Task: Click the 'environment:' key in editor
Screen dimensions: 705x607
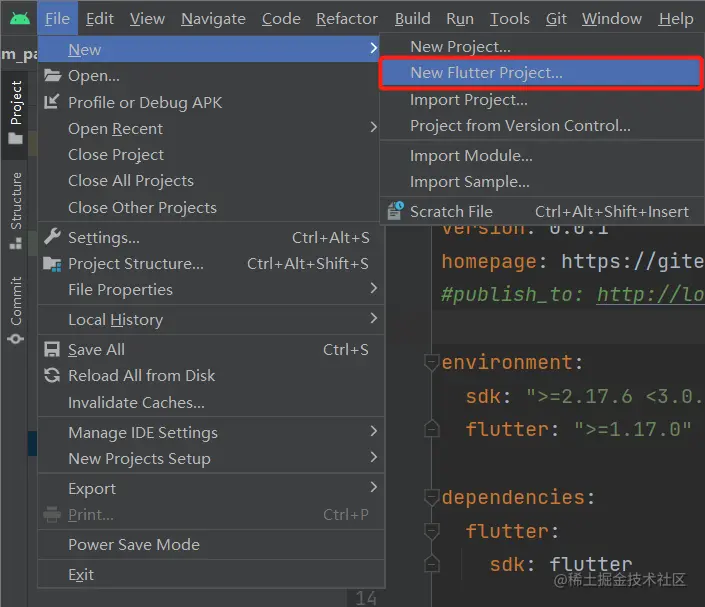Action: 512,362
